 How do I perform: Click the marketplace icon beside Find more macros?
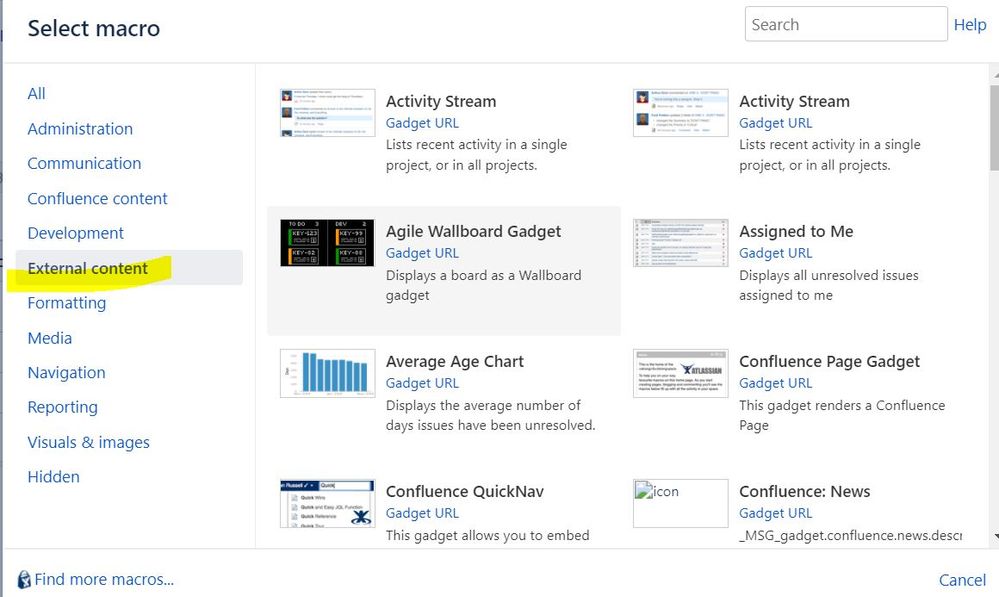point(24,579)
